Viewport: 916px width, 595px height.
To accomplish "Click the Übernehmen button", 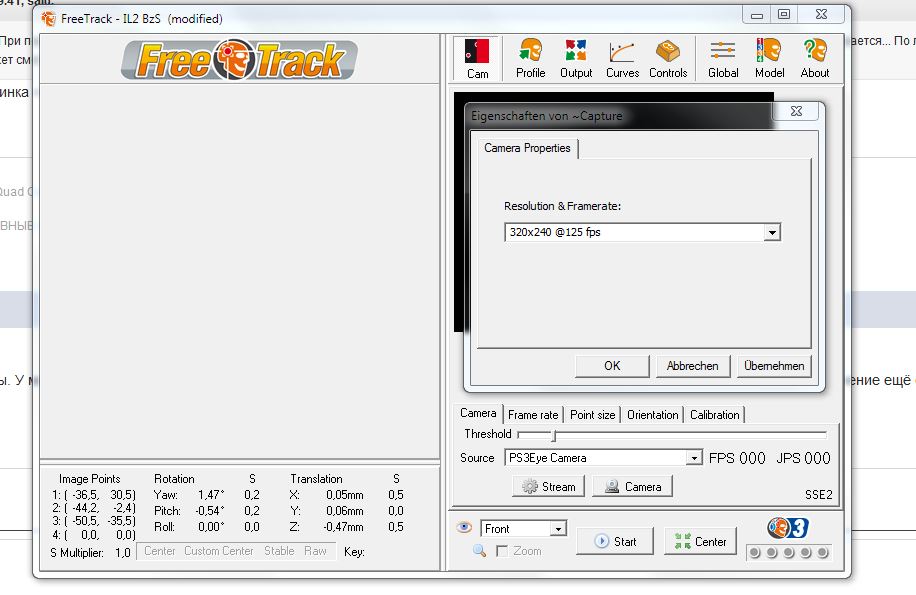I will pyautogui.click(x=774, y=366).
